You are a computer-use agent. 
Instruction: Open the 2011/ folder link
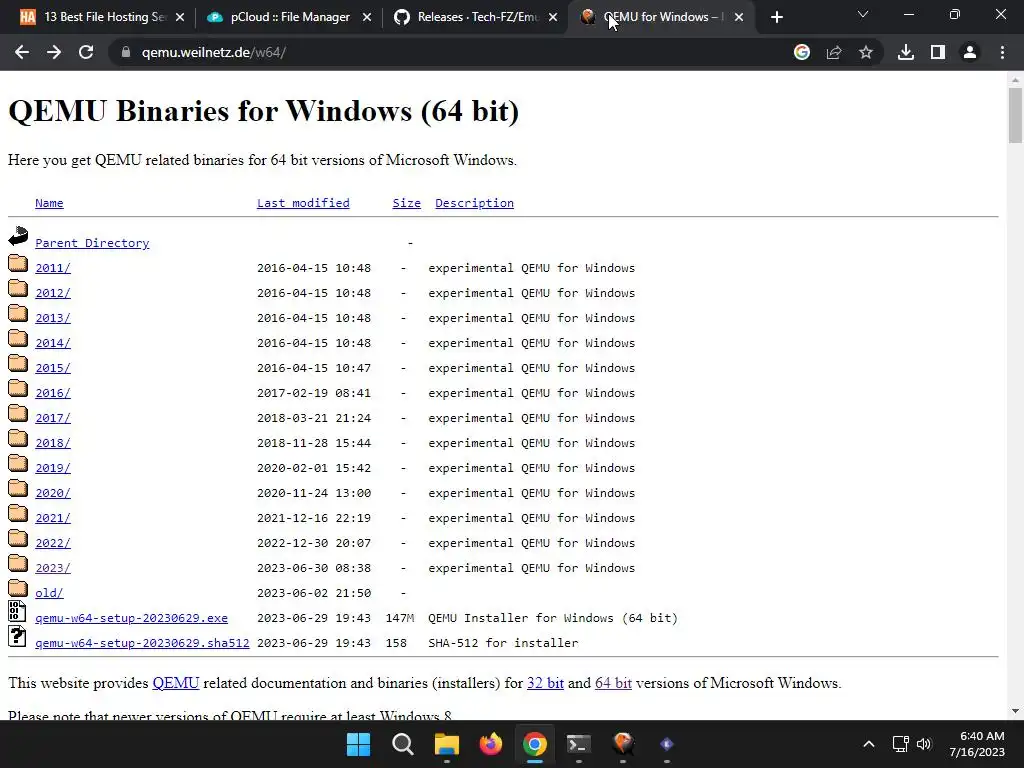pos(52,268)
